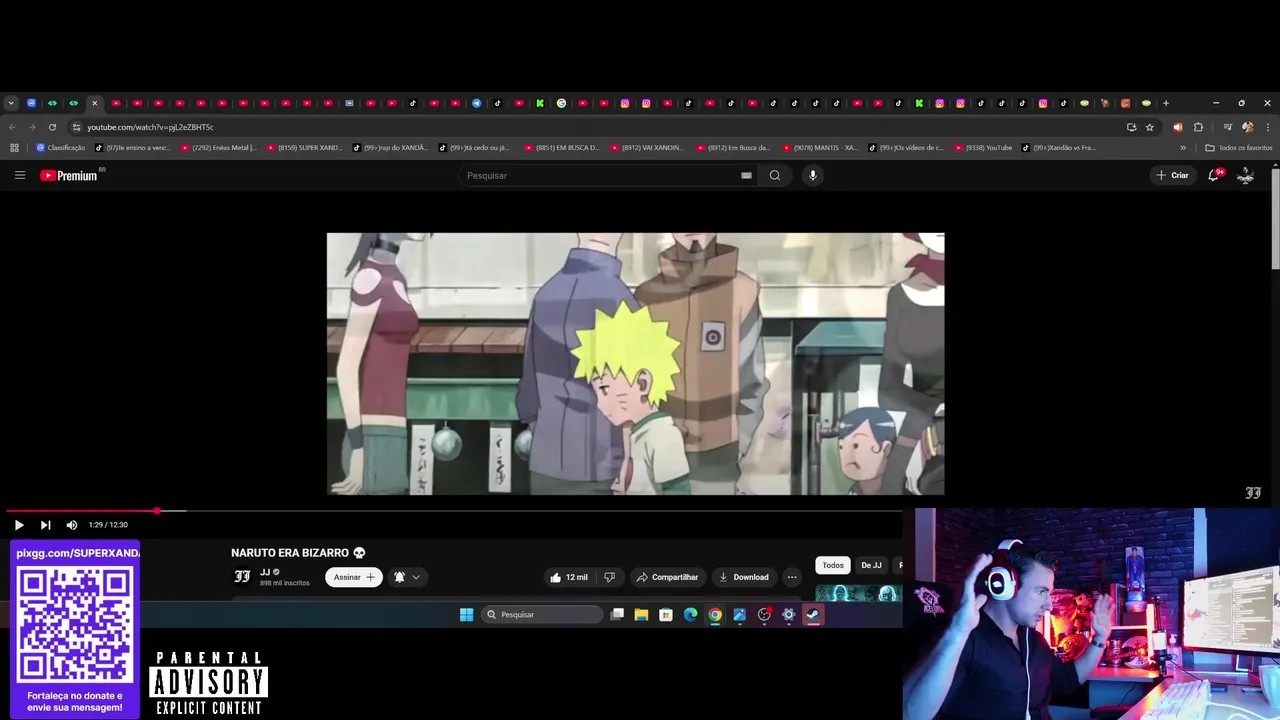Open the YouTube account avatar menu
The image size is (1280, 720).
(x=1246, y=175)
